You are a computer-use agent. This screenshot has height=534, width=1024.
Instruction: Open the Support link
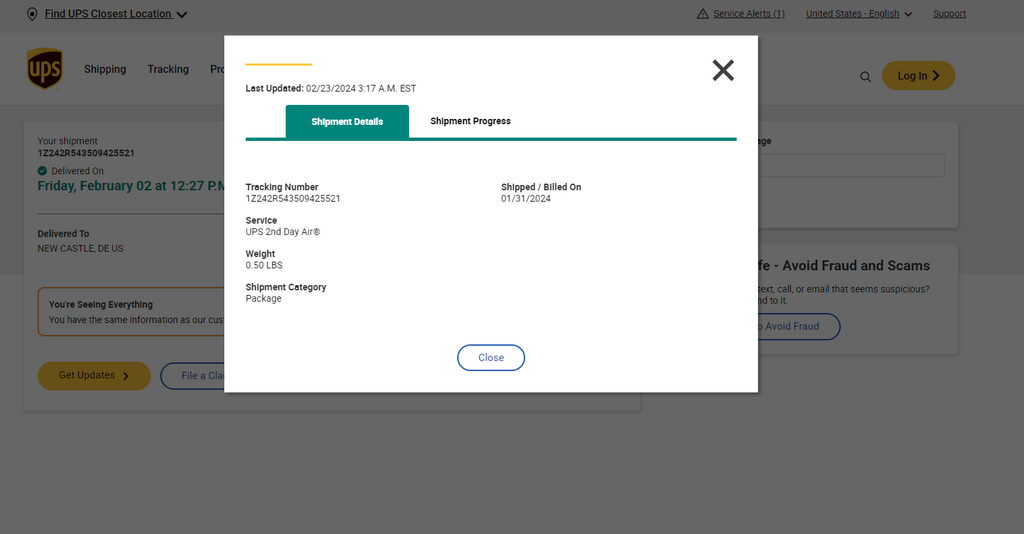click(x=949, y=14)
